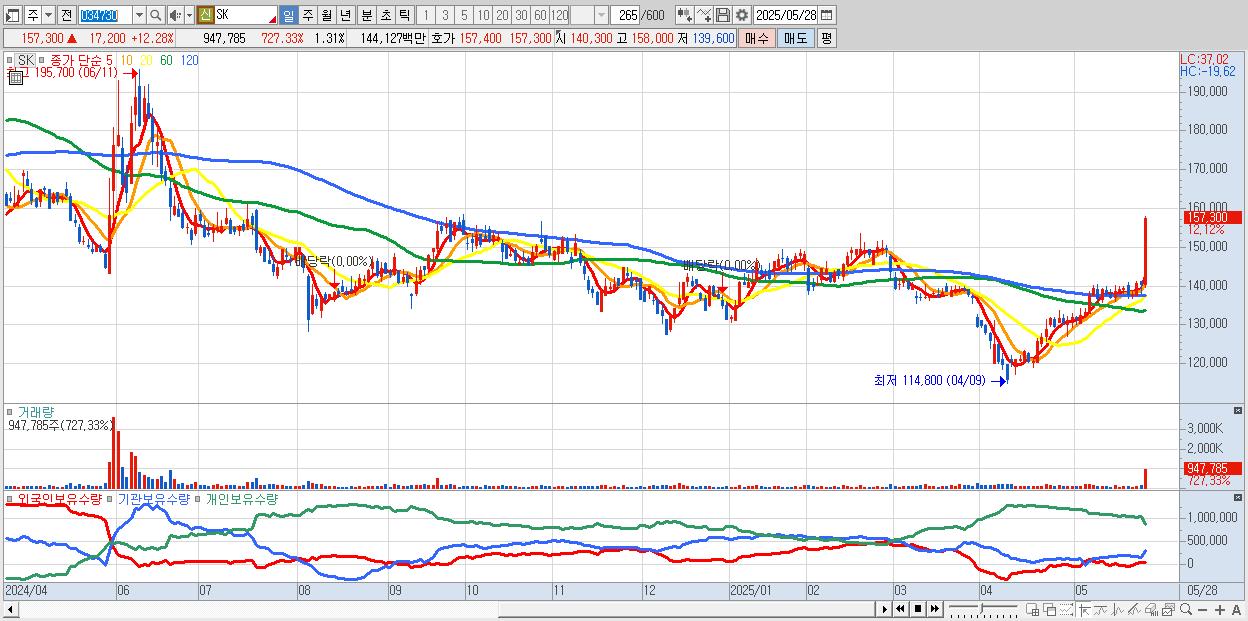Screen dimensions: 1248x621
Task: Select the 분 minute period toggle
Action: [366, 15]
